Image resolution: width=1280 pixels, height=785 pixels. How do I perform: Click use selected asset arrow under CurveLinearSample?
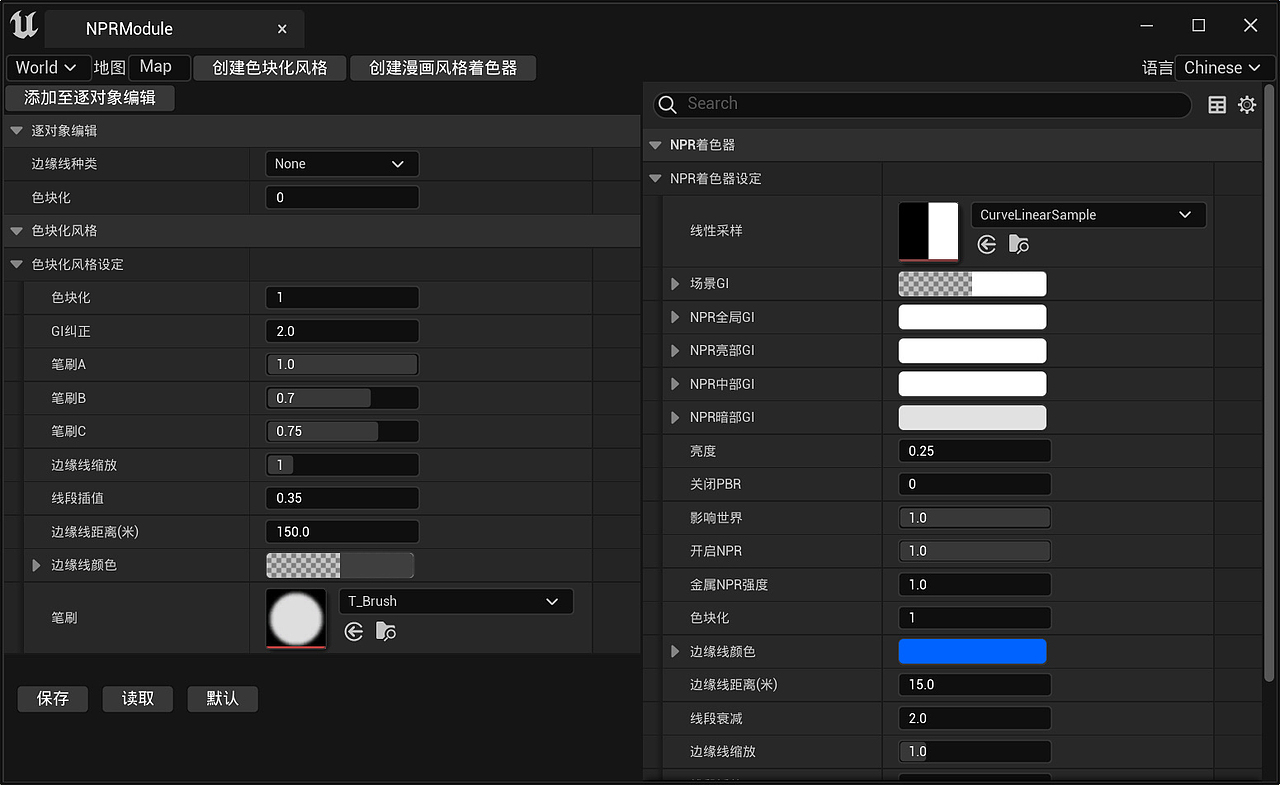(x=986, y=243)
